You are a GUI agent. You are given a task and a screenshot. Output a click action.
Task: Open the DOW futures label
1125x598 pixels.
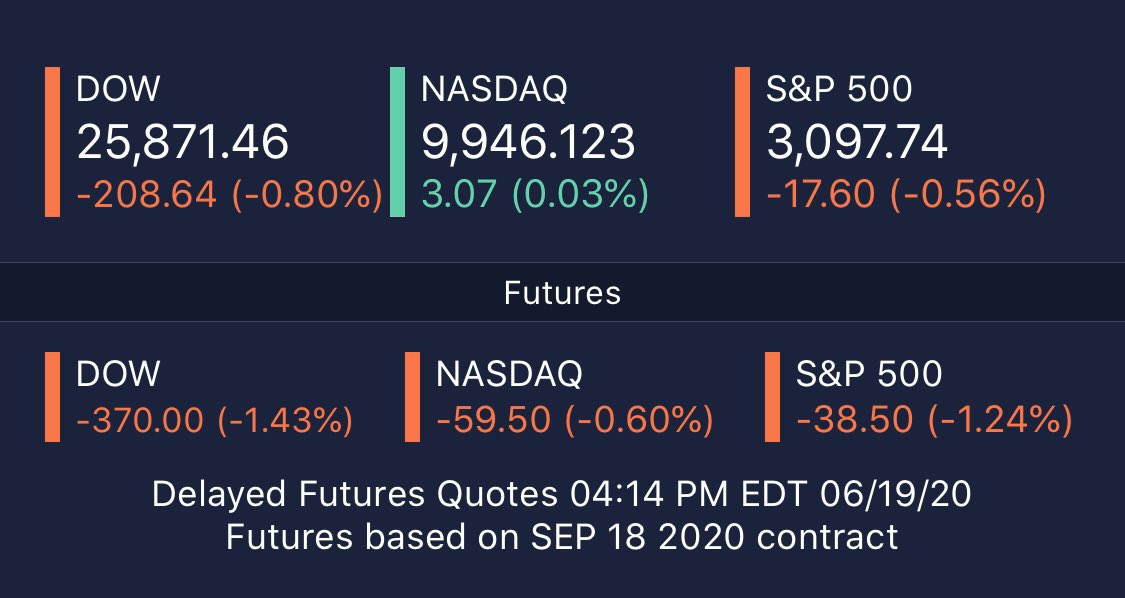point(118,374)
